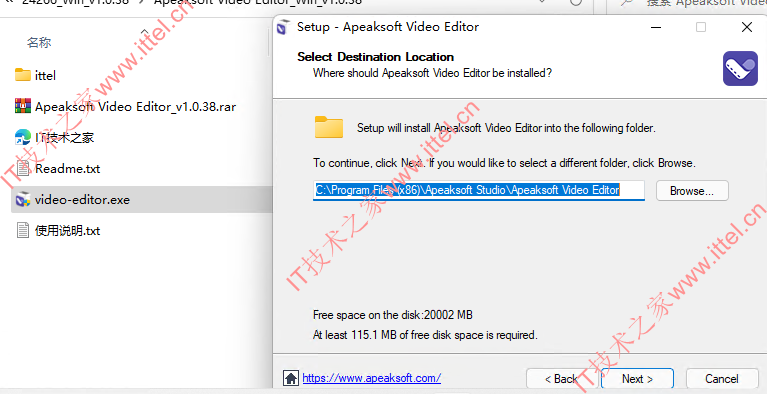Viewport: 767px width, 394px height.
Task: Click the WinRAR archive icon
Action: click(x=23, y=106)
